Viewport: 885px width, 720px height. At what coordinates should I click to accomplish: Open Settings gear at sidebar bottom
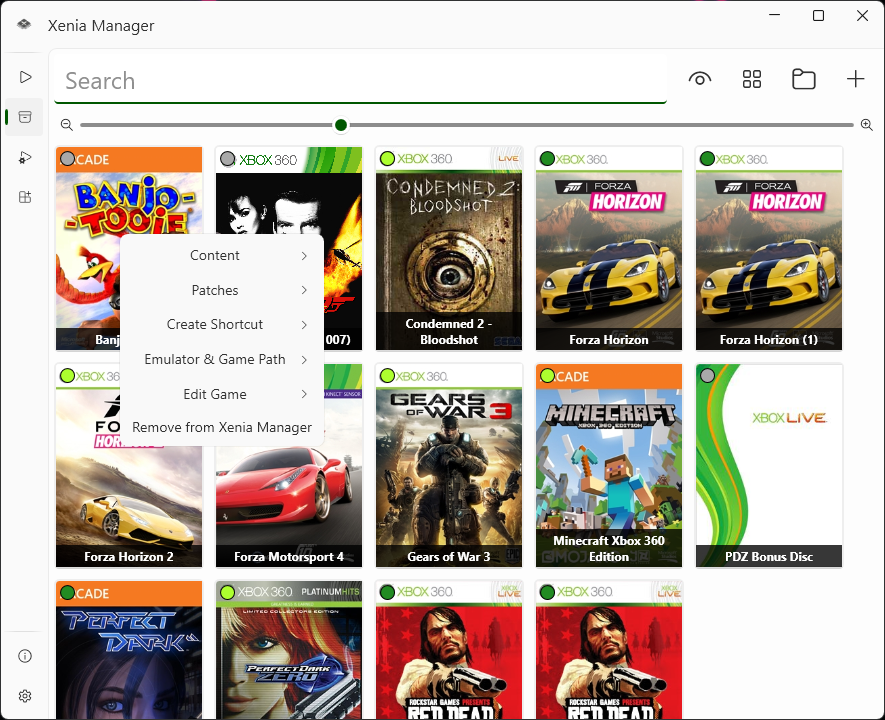pos(25,696)
